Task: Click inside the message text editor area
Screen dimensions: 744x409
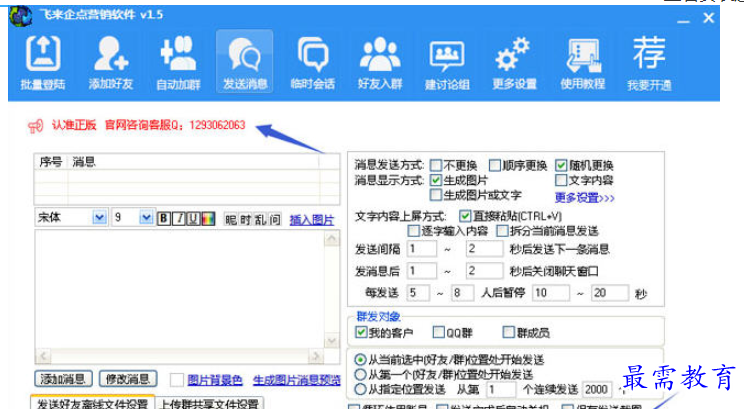Action: click(180, 289)
